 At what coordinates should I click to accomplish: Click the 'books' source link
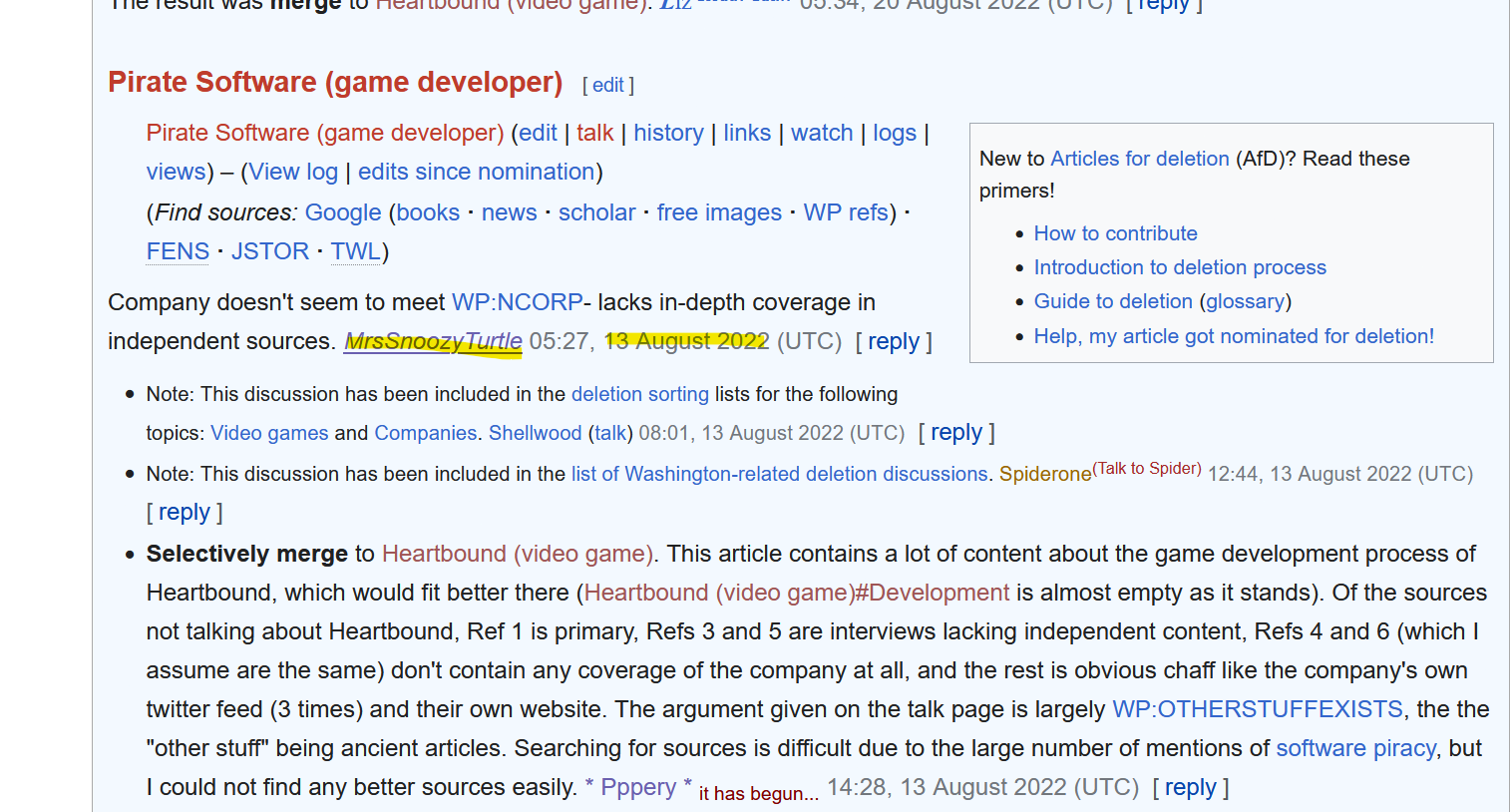(x=428, y=212)
